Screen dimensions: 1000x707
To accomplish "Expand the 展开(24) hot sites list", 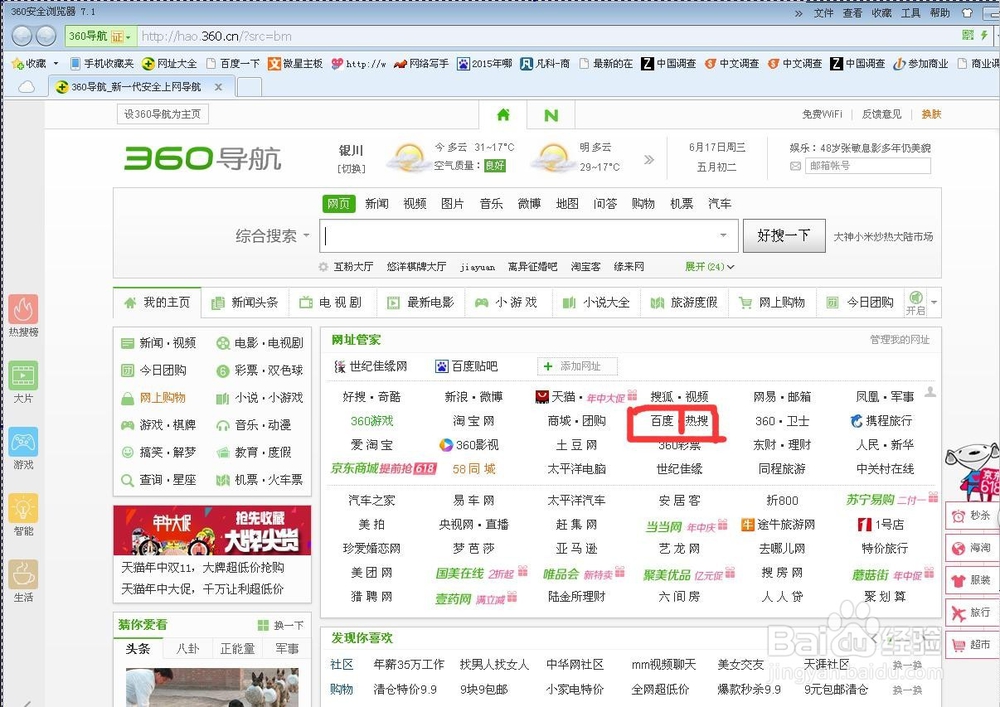I will (710, 266).
